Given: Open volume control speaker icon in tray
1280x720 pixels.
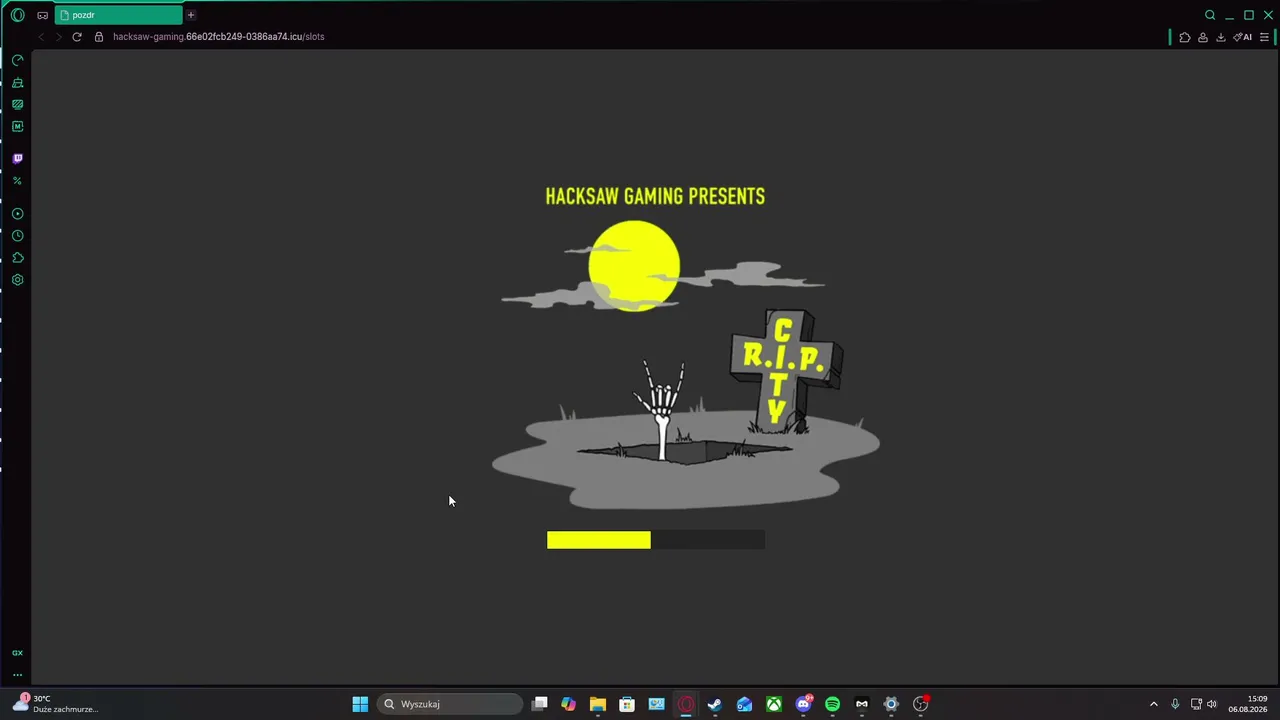Looking at the screenshot, I should (1211, 704).
